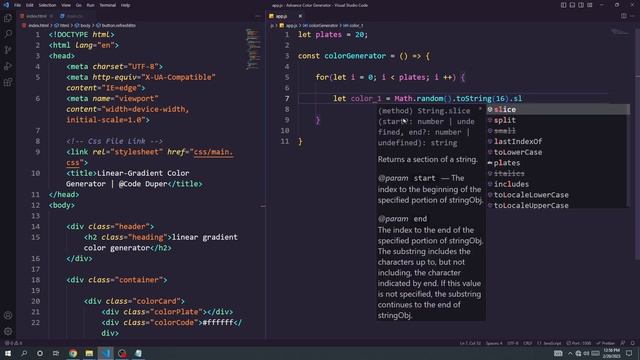The image size is (640, 360).
Task: Close the String.slice documentation popup
Action: click(480, 109)
